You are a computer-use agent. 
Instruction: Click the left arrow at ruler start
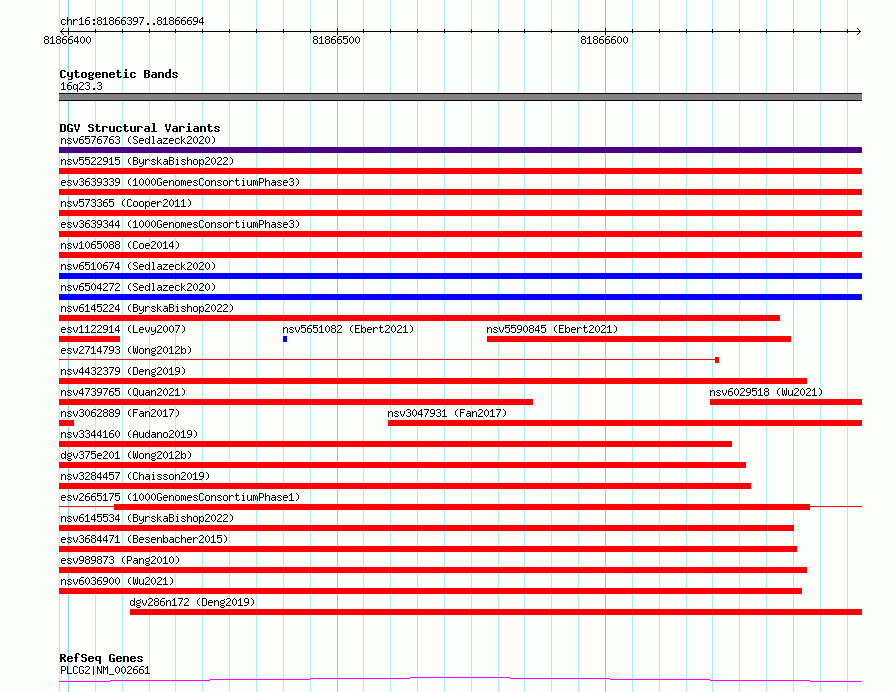click(x=63, y=31)
